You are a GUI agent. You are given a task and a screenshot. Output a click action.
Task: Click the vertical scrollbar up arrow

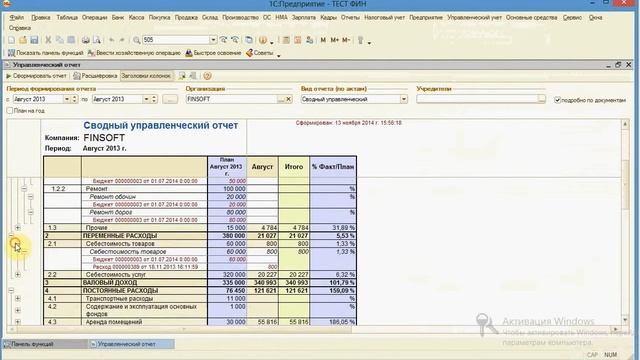pyautogui.click(x=625, y=124)
